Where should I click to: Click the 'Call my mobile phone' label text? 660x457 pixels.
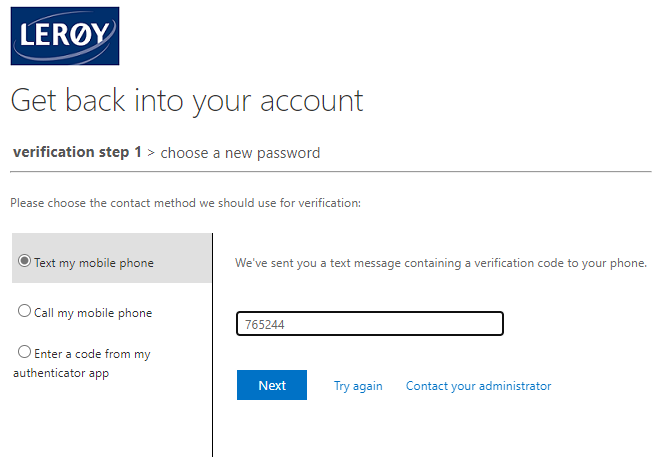point(93,313)
